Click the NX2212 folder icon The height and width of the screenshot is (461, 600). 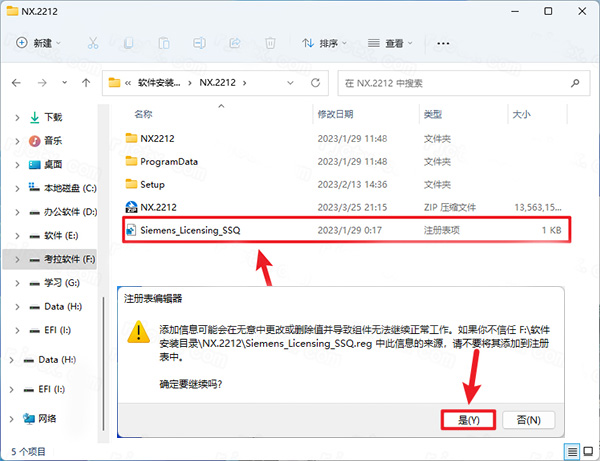pyautogui.click(x=131, y=138)
